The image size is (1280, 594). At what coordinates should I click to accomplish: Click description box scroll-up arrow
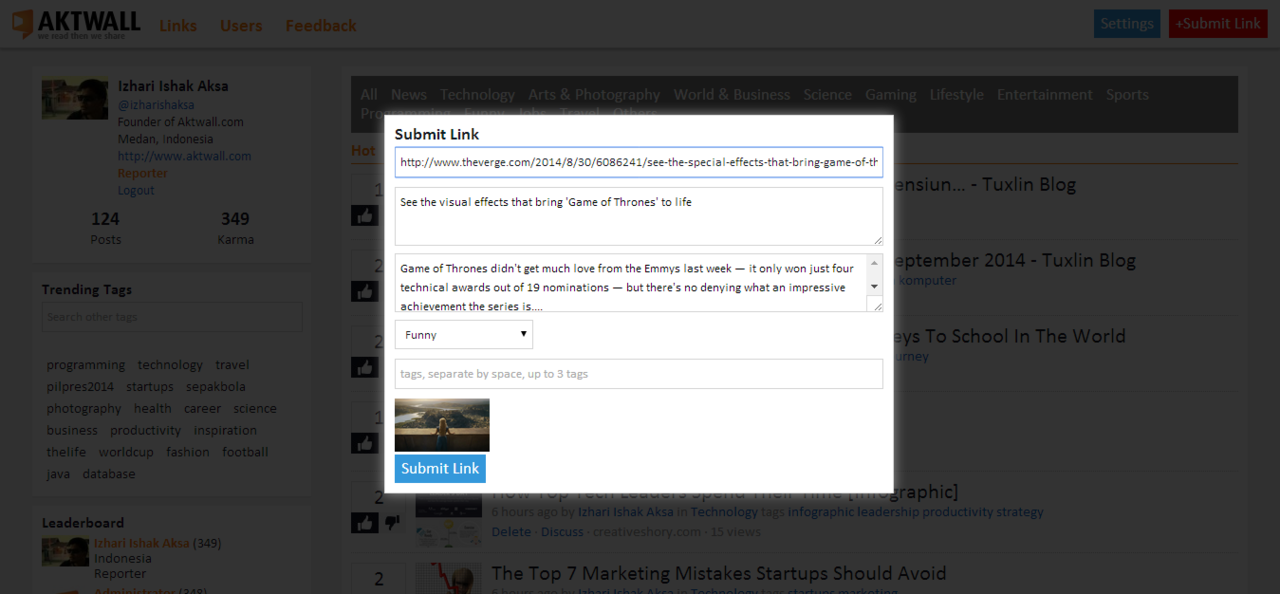[874, 263]
